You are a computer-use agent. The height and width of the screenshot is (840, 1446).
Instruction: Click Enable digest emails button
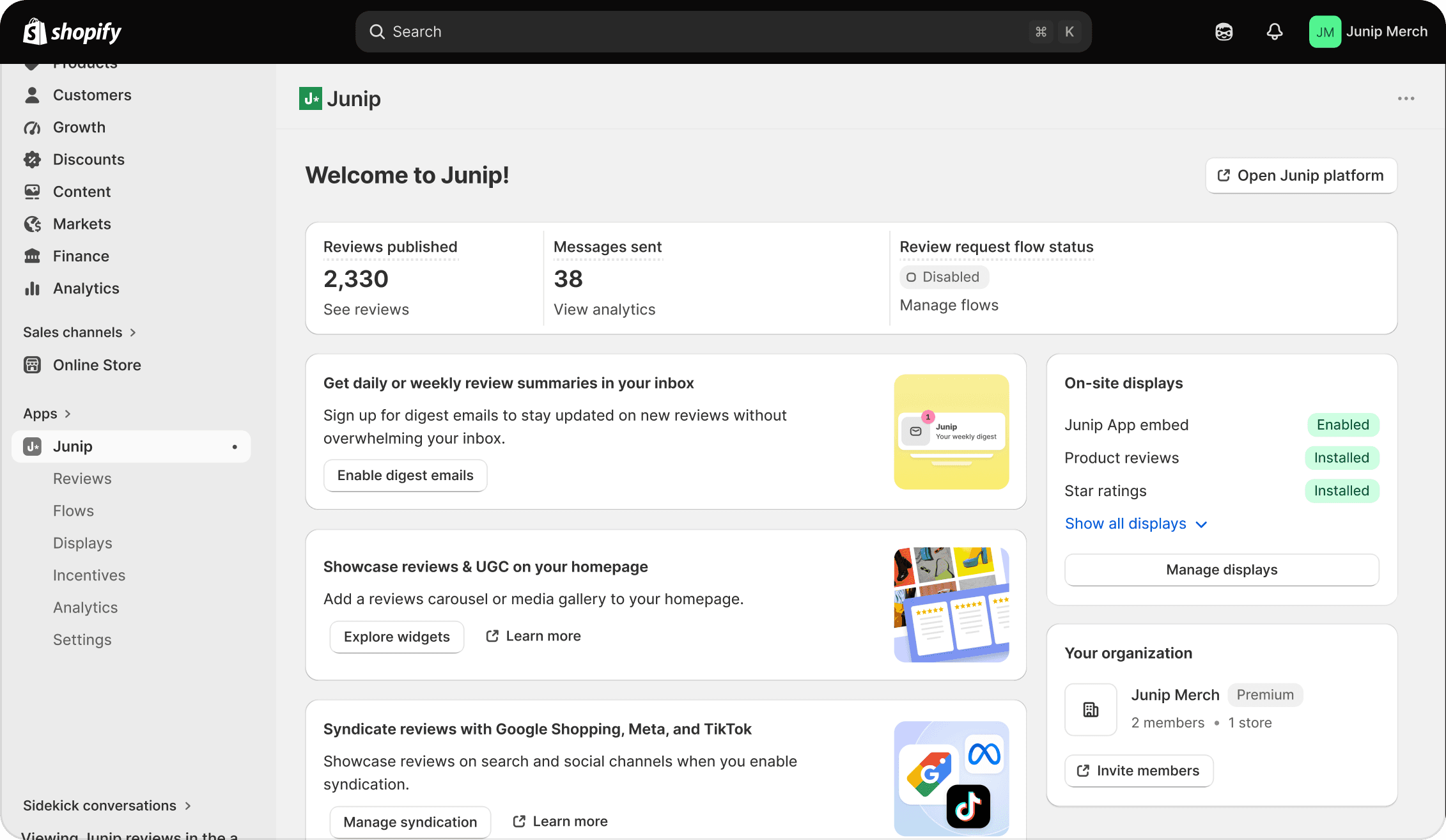pyautogui.click(x=405, y=476)
